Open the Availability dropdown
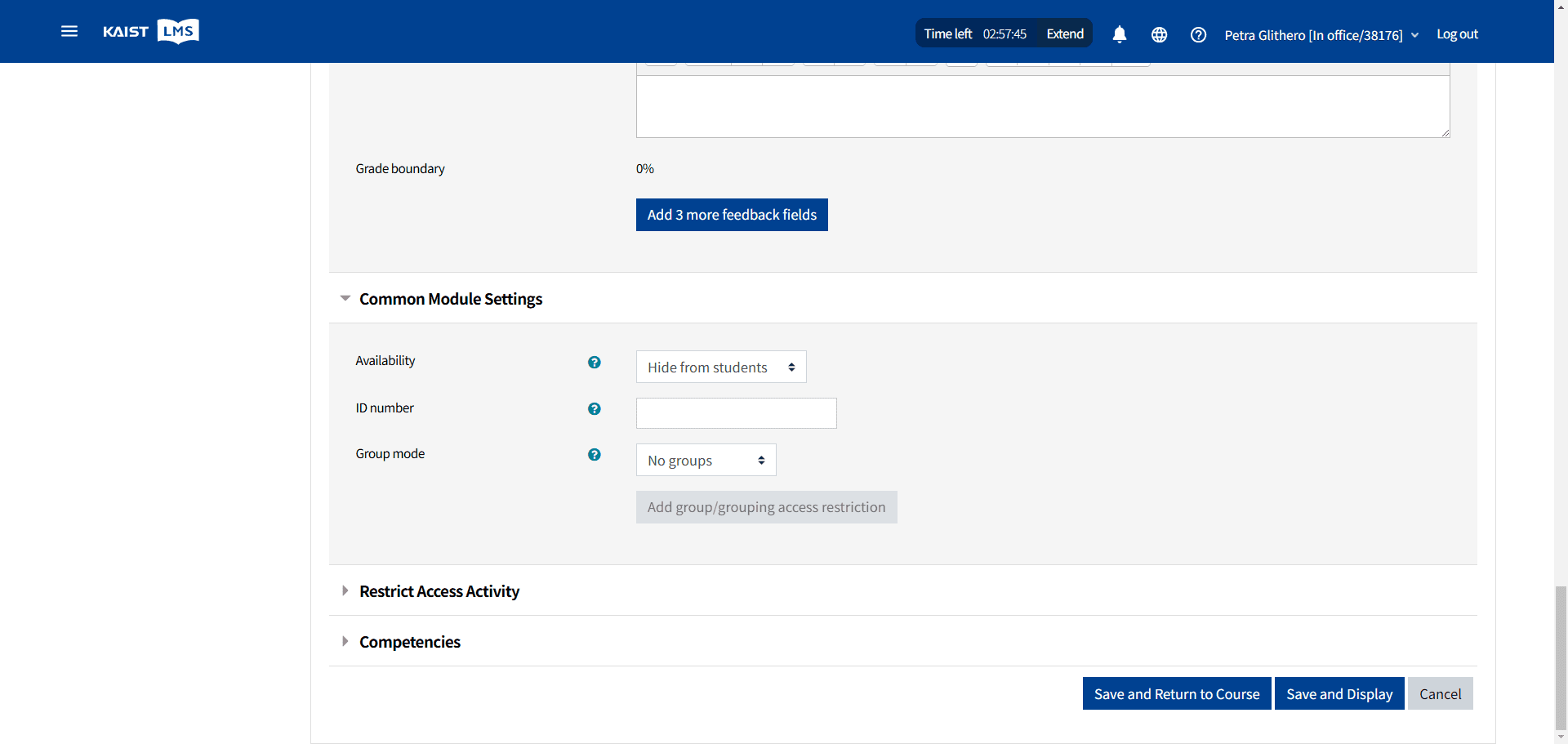The width and height of the screenshot is (1568, 744). (x=721, y=367)
